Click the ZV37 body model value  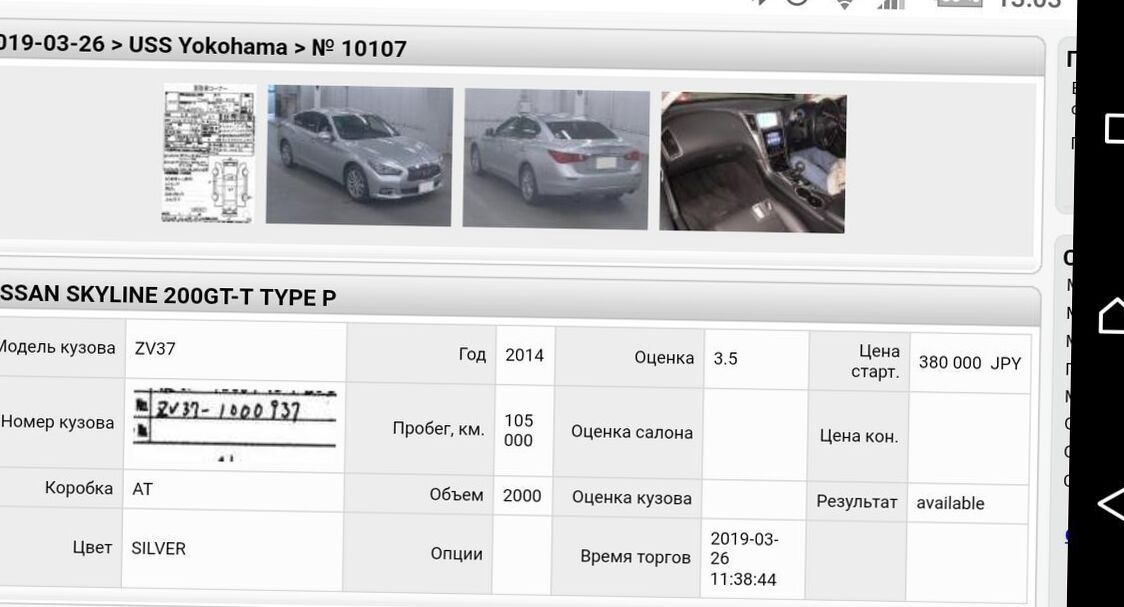click(x=155, y=349)
